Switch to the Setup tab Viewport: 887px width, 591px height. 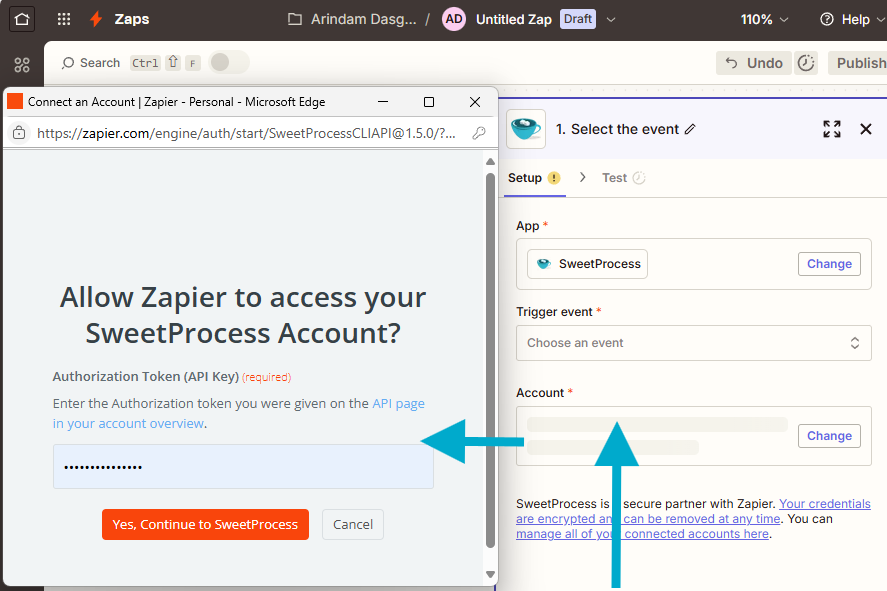click(x=525, y=178)
